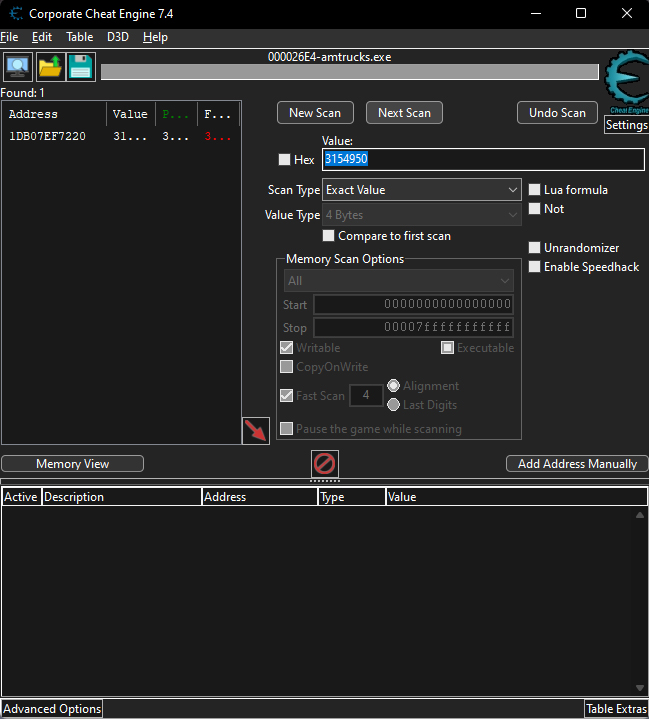Click the scan progress bar
The image size is (649, 719).
tap(349, 72)
